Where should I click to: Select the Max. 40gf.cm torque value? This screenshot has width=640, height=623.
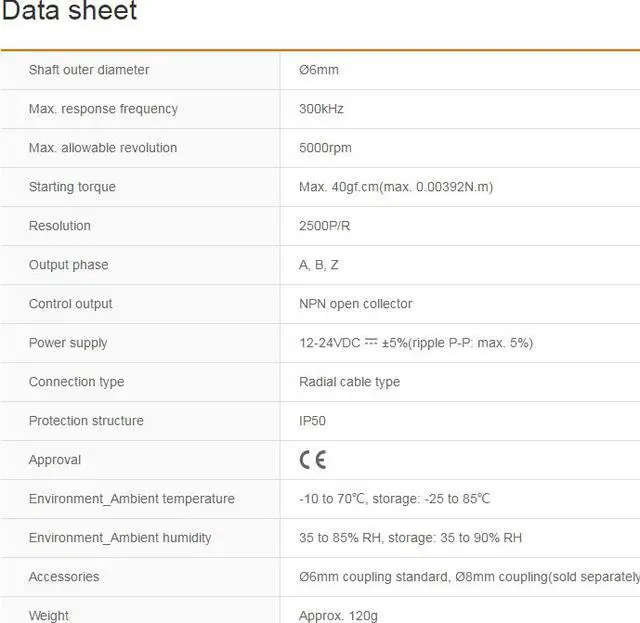[395, 187]
